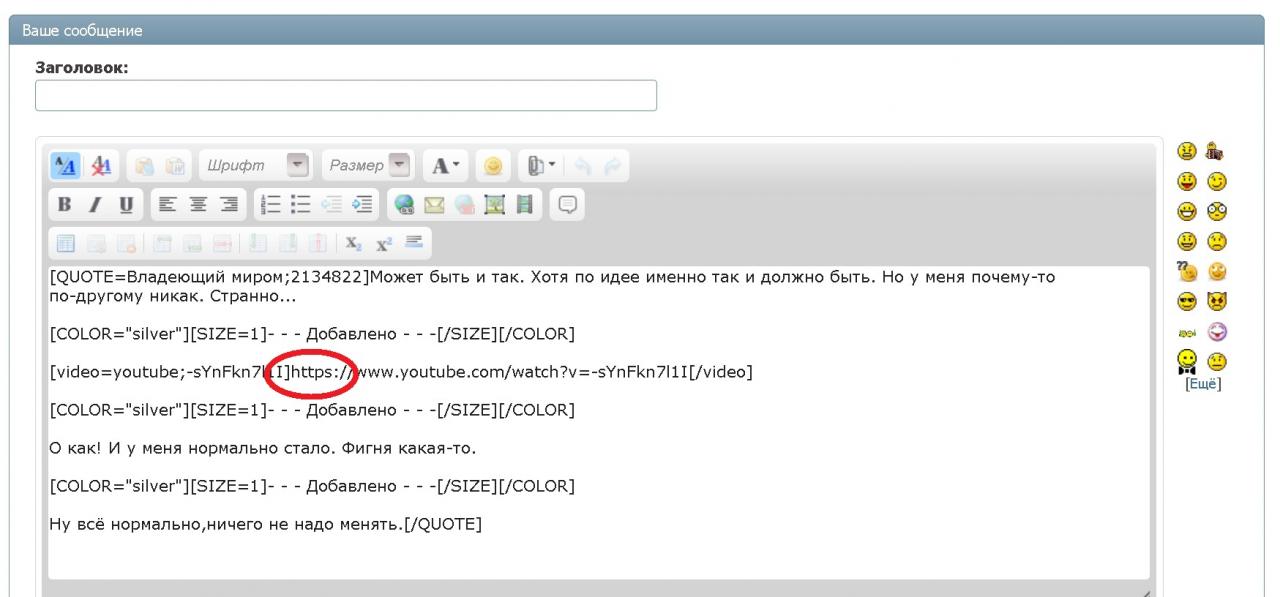
Task: Toggle bold formatting in the editor
Action: [x=66, y=204]
